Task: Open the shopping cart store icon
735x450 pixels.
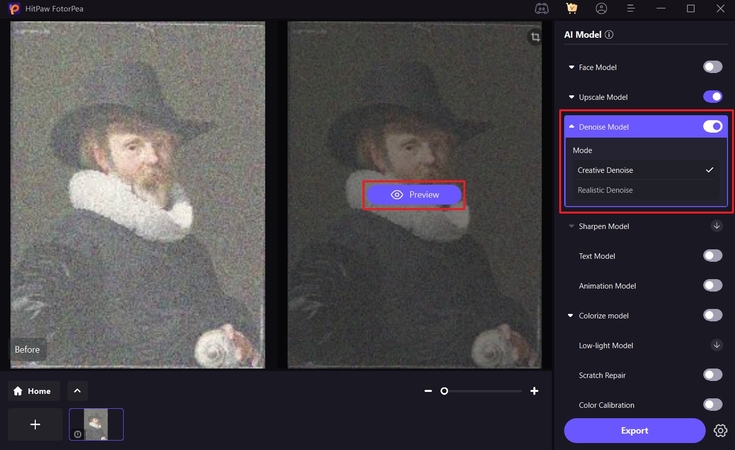Action: pyautogui.click(x=571, y=8)
